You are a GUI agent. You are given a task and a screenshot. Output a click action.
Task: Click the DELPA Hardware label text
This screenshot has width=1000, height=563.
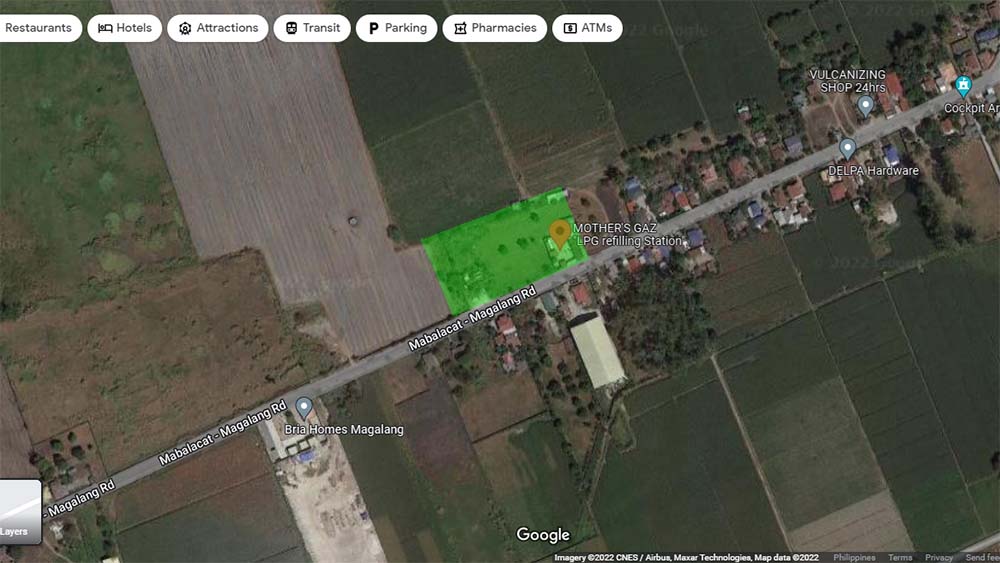click(x=873, y=170)
